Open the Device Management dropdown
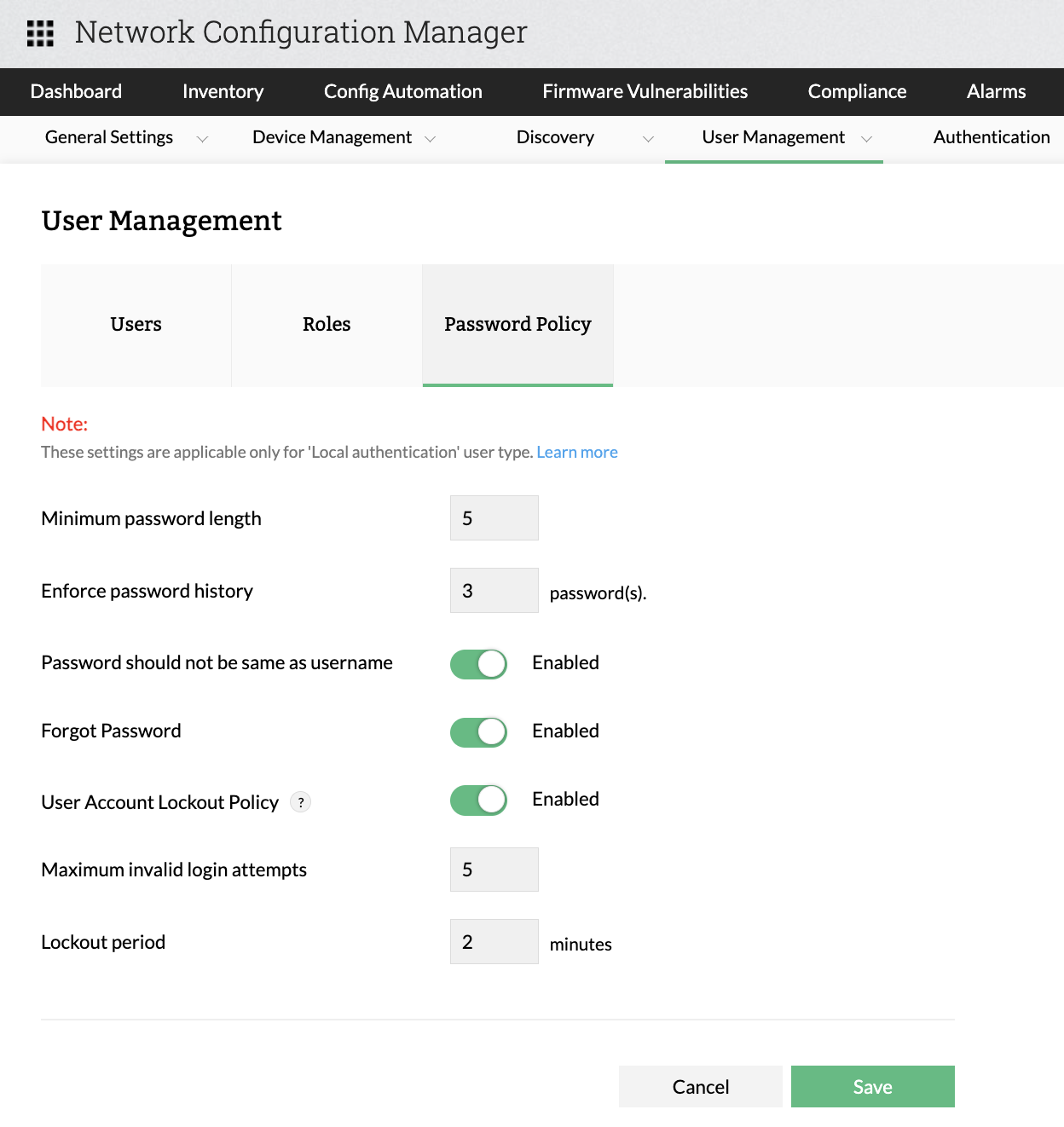The height and width of the screenshot is (1127, 1064). [x=431, y=138]
